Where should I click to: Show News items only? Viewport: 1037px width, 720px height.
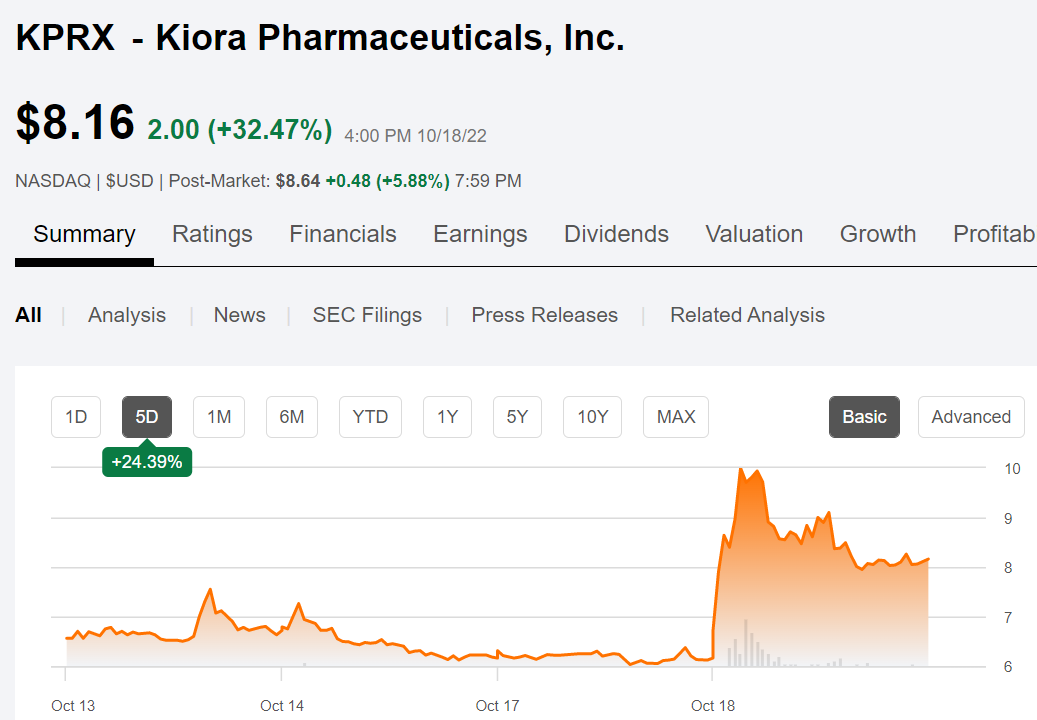point(240,315)
